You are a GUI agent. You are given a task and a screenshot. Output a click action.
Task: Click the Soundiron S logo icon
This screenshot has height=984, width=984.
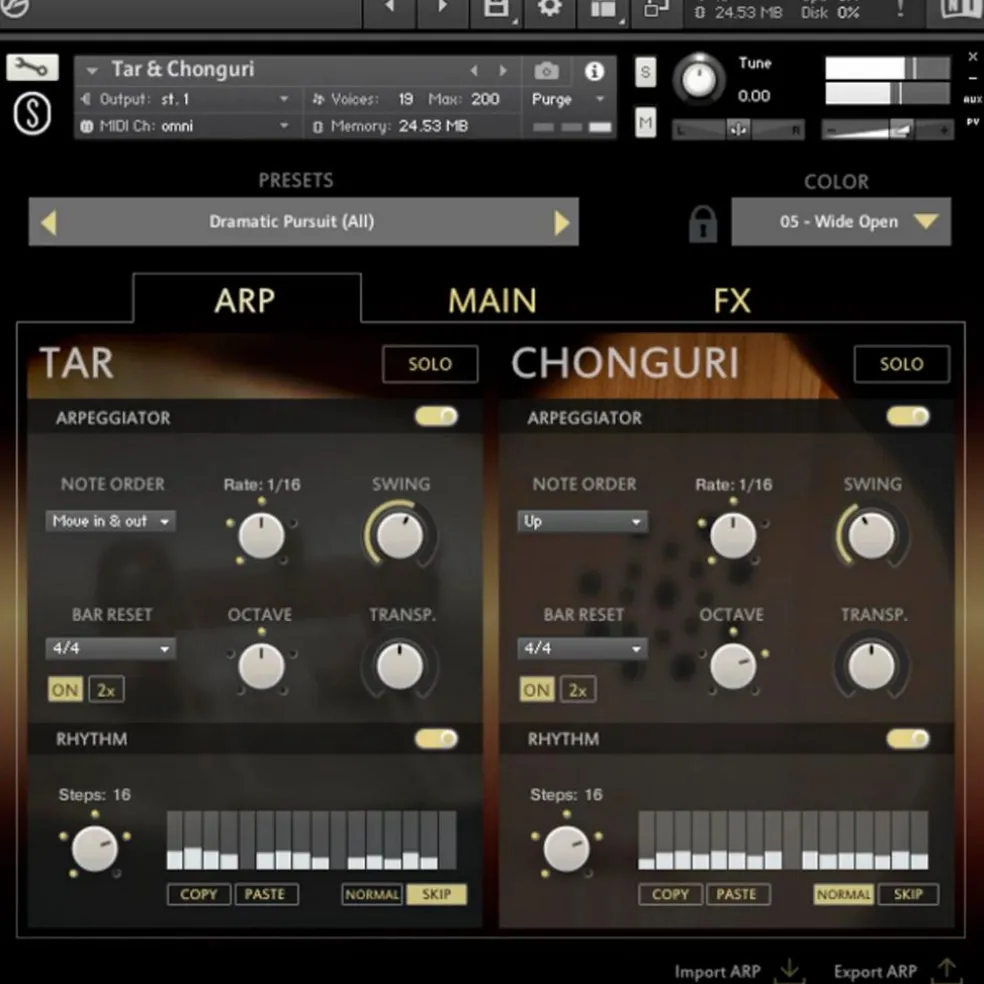(32, 114)
